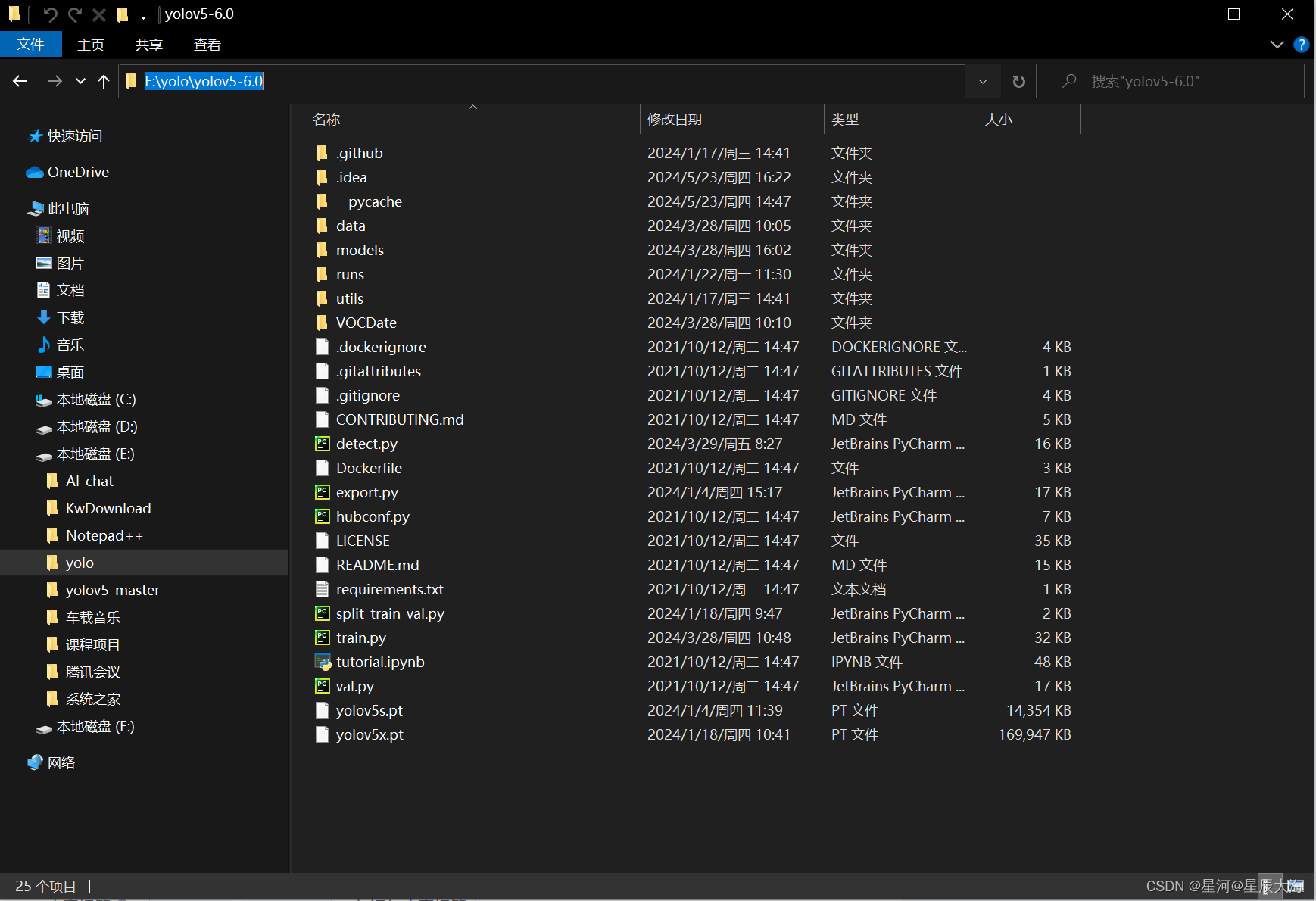Screen dimensions: 1316x901
Task: Go back with the left arrow
Action: (x=20, y=81)
